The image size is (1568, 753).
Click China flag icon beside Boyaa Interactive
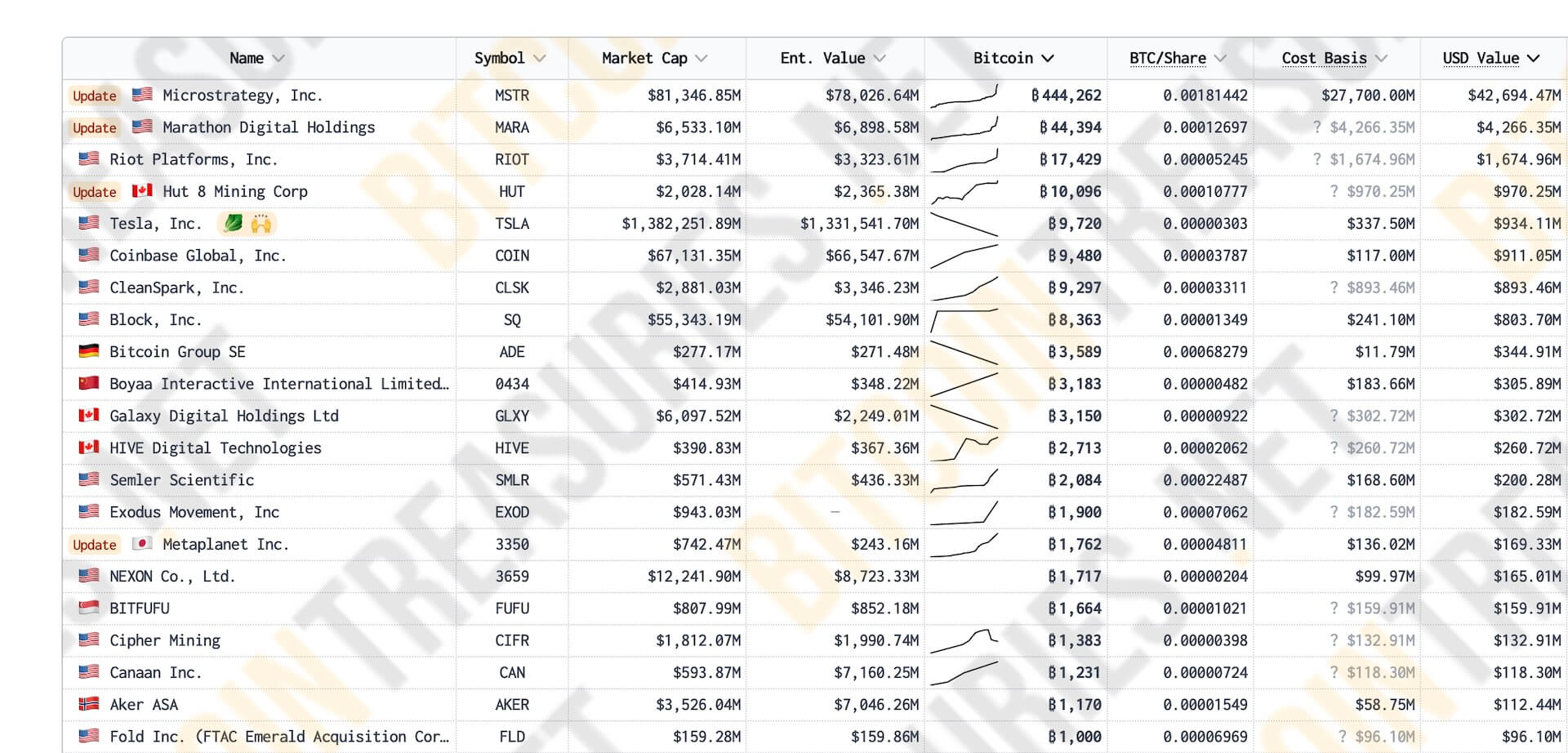point(89,383)
